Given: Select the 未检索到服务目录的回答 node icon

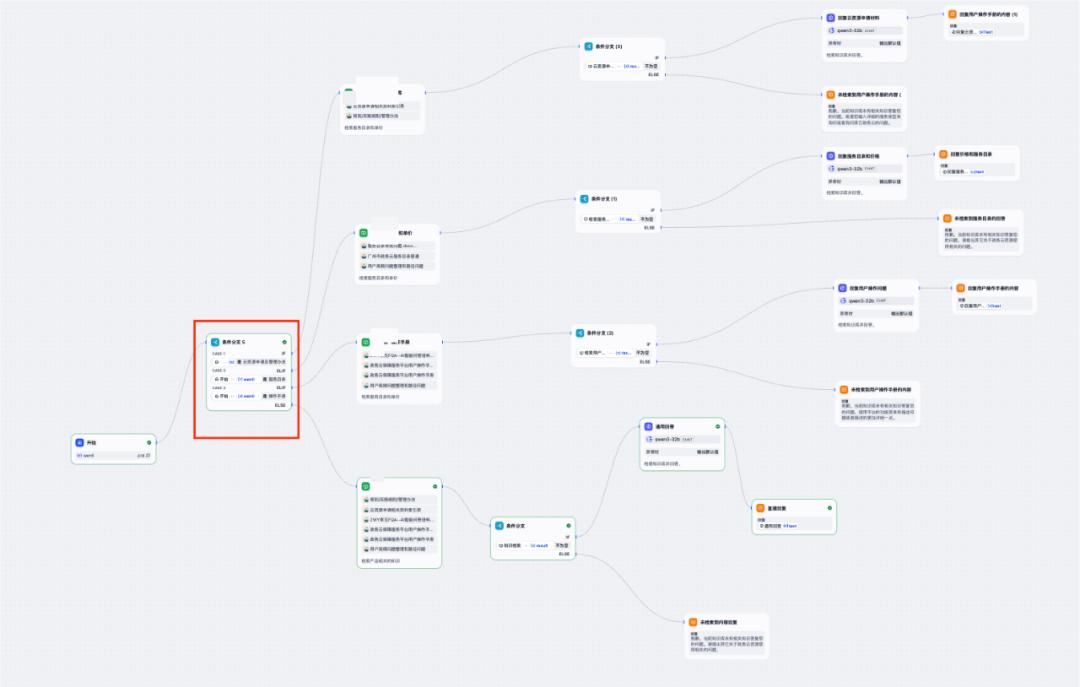Looking at the screenshot, I should tap(946, 217).
